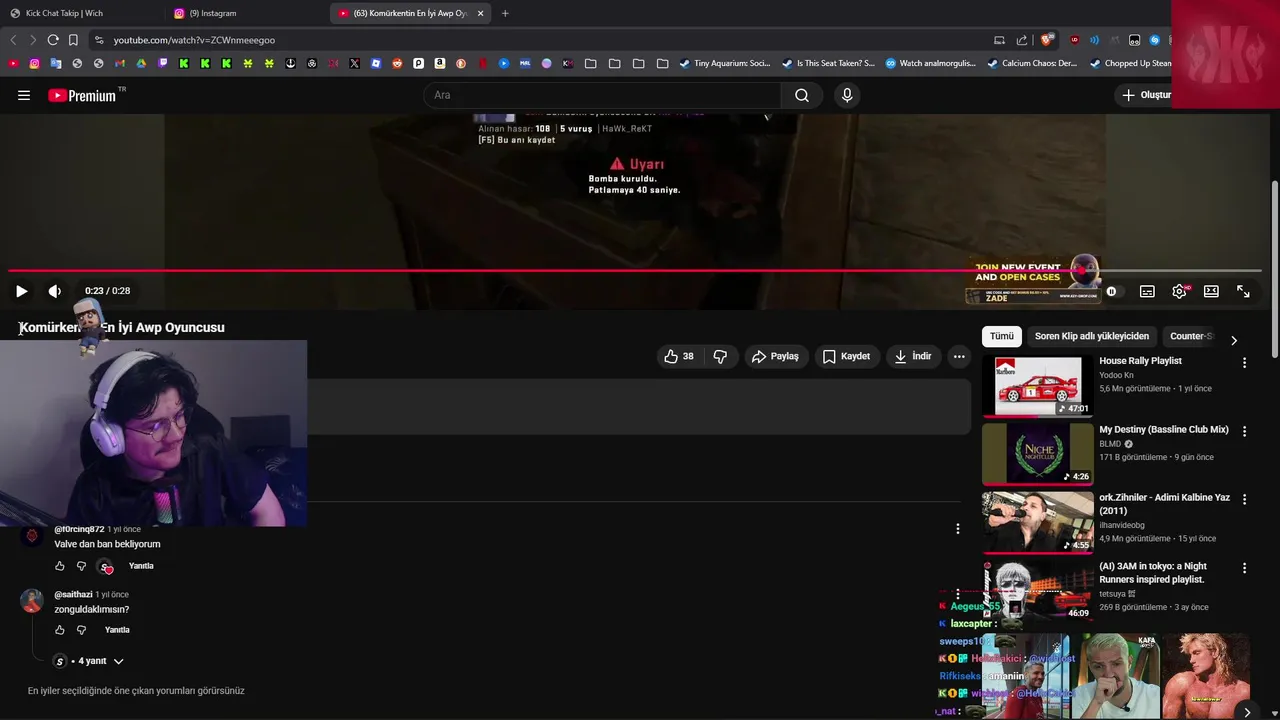The width and height of the screenshot is (1280, 720).
Task: Open menu for House Rally Playlist
Action: coord(1244,363)
